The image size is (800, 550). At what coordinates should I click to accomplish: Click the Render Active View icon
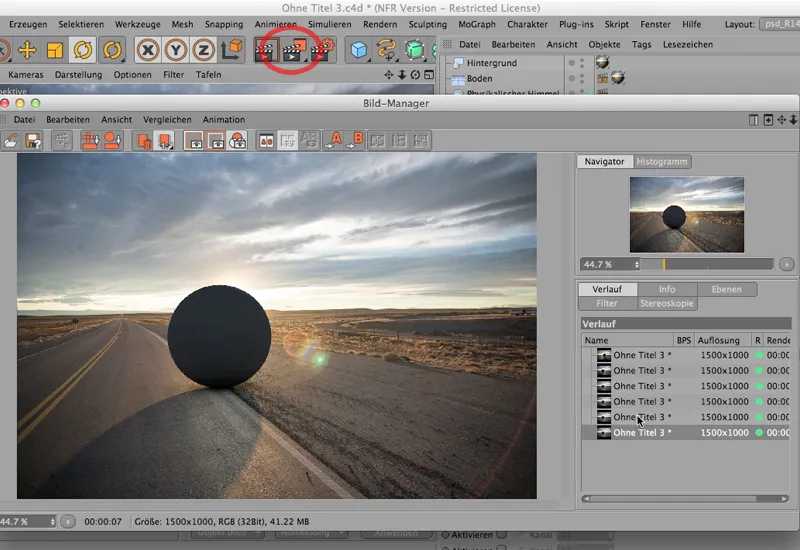point(265,48)
